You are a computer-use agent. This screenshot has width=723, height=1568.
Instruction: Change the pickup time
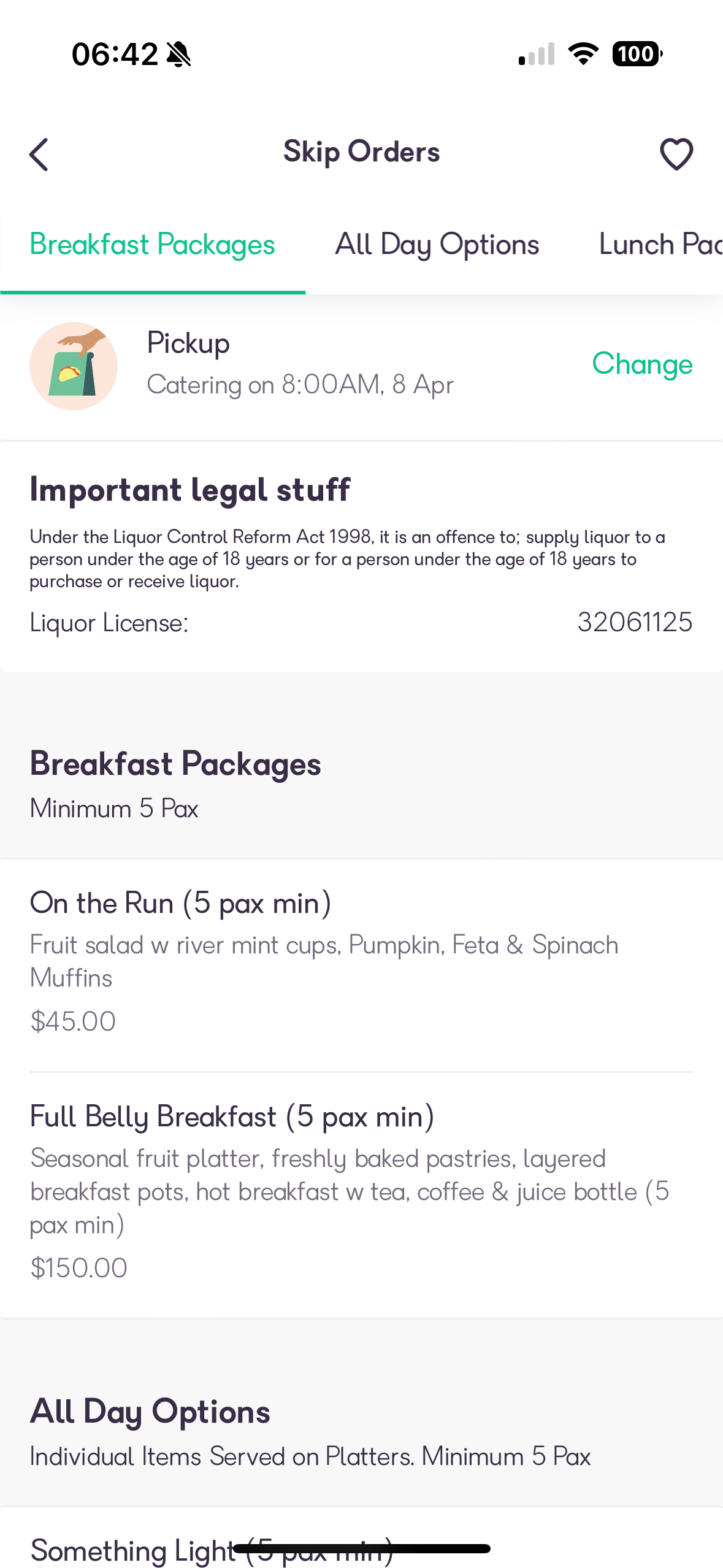(642, 364)
